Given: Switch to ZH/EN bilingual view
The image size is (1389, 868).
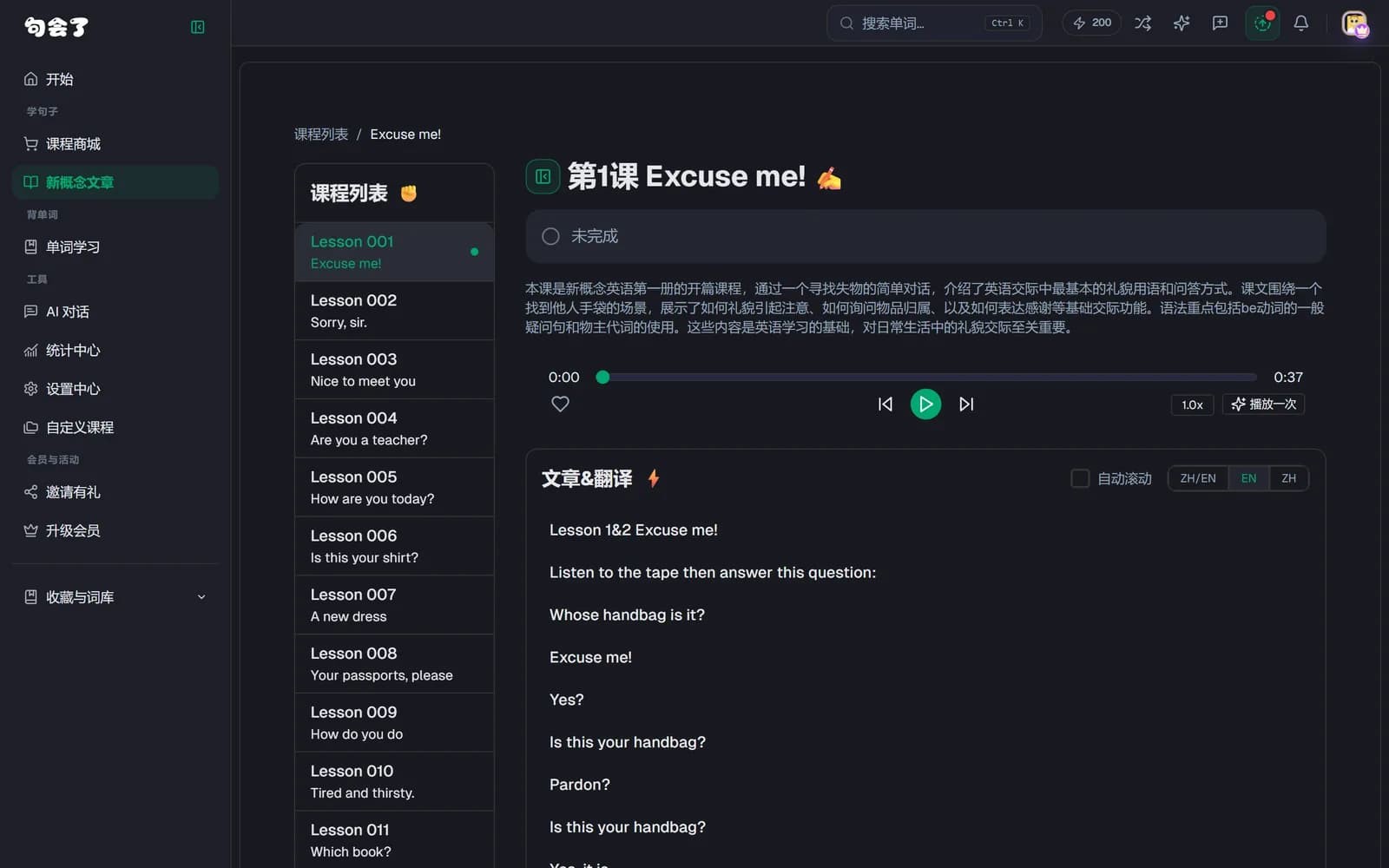Looking at the screenshot, I should tap(1198, 478).
